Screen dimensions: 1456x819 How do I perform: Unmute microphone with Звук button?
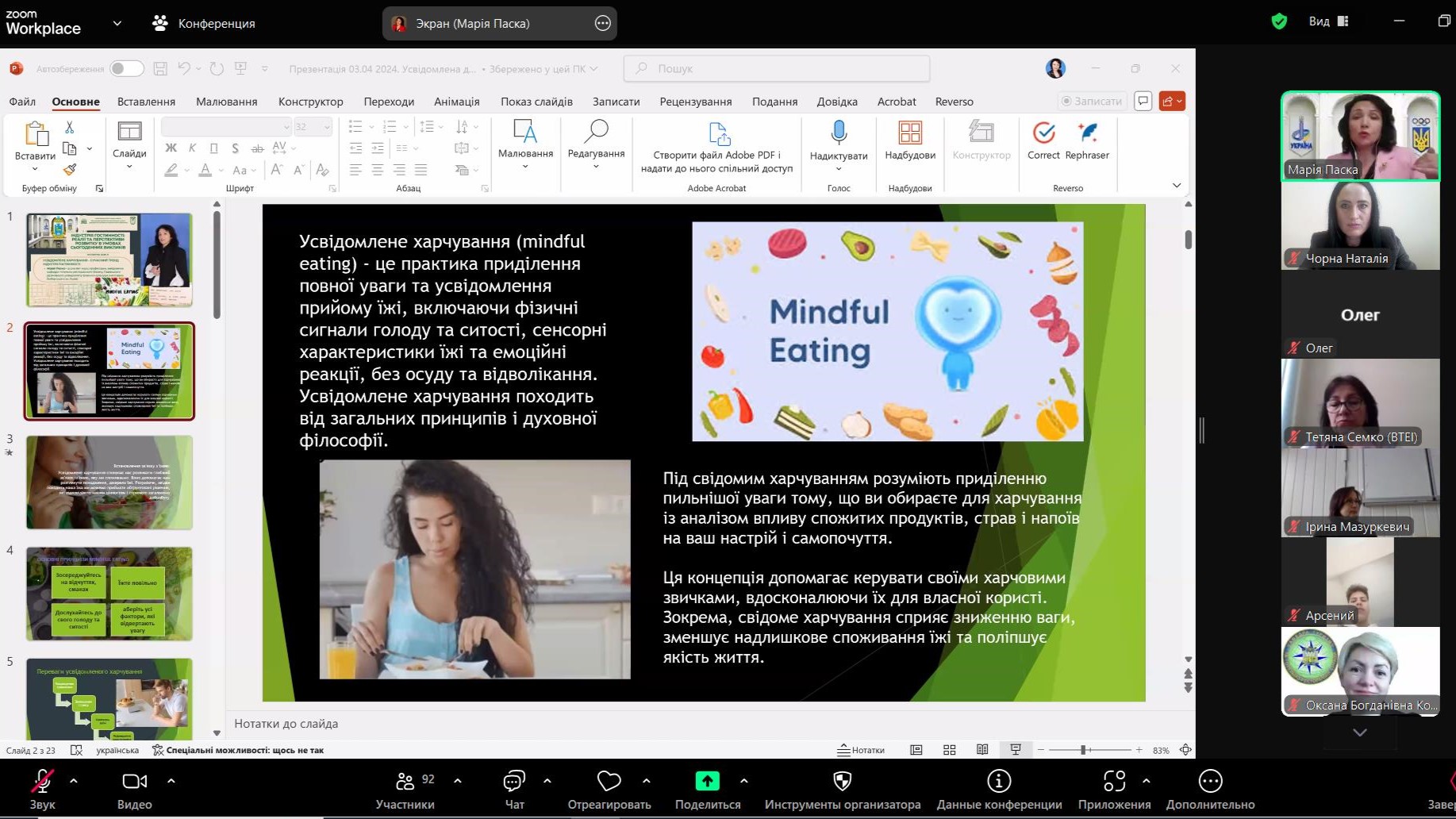[42, 782]
